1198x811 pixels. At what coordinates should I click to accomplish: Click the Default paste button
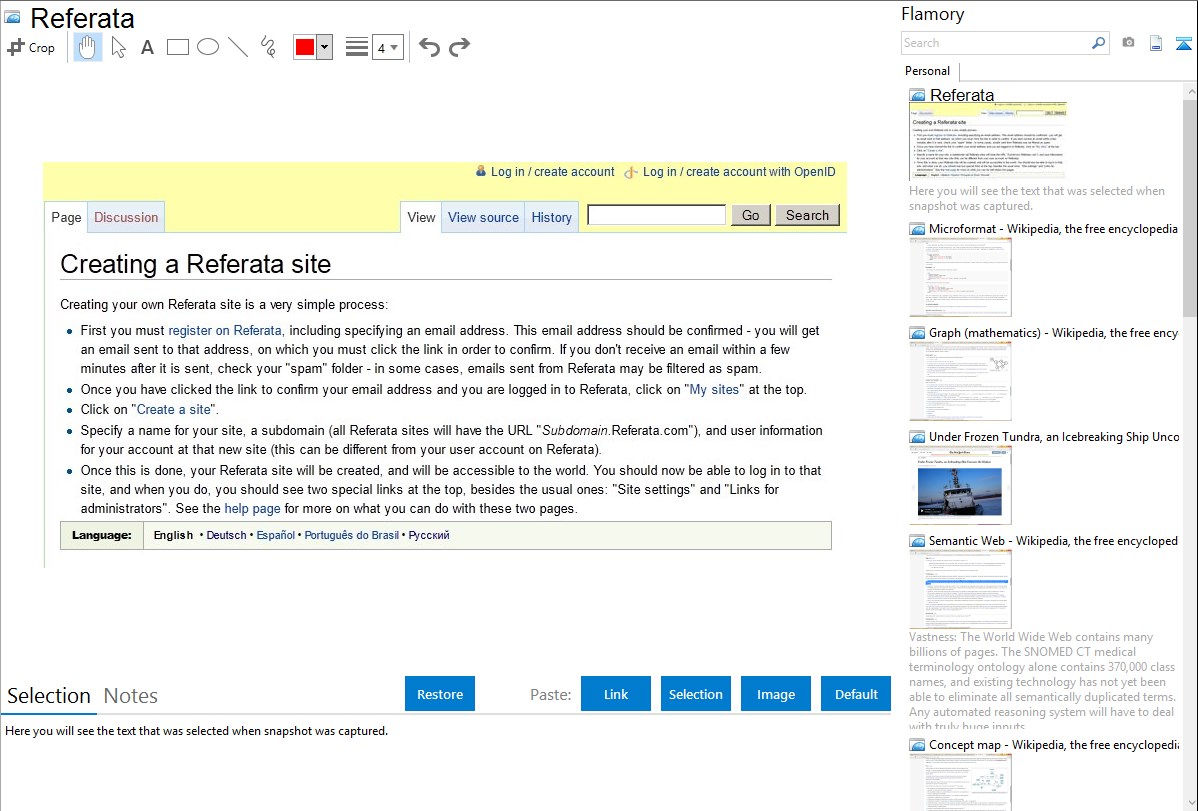click(856, 694)
